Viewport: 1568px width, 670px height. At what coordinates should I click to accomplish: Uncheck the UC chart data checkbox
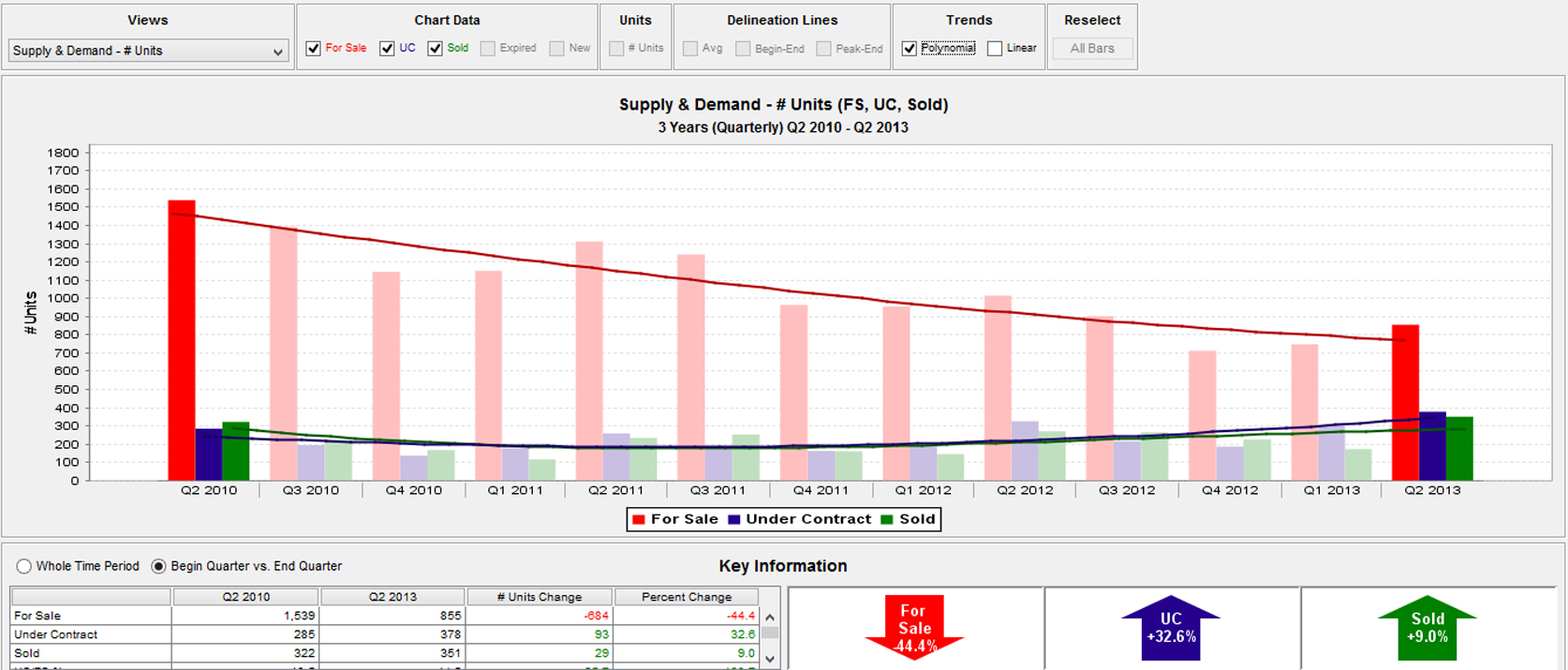pos(387,49)
